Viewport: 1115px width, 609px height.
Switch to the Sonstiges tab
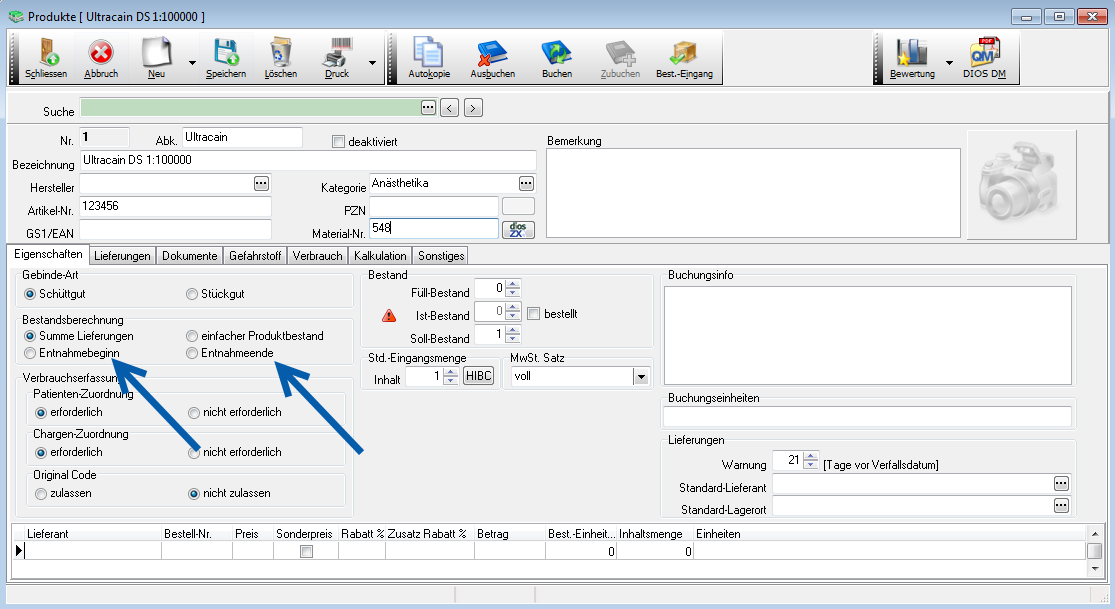click(x=441, y=256)
